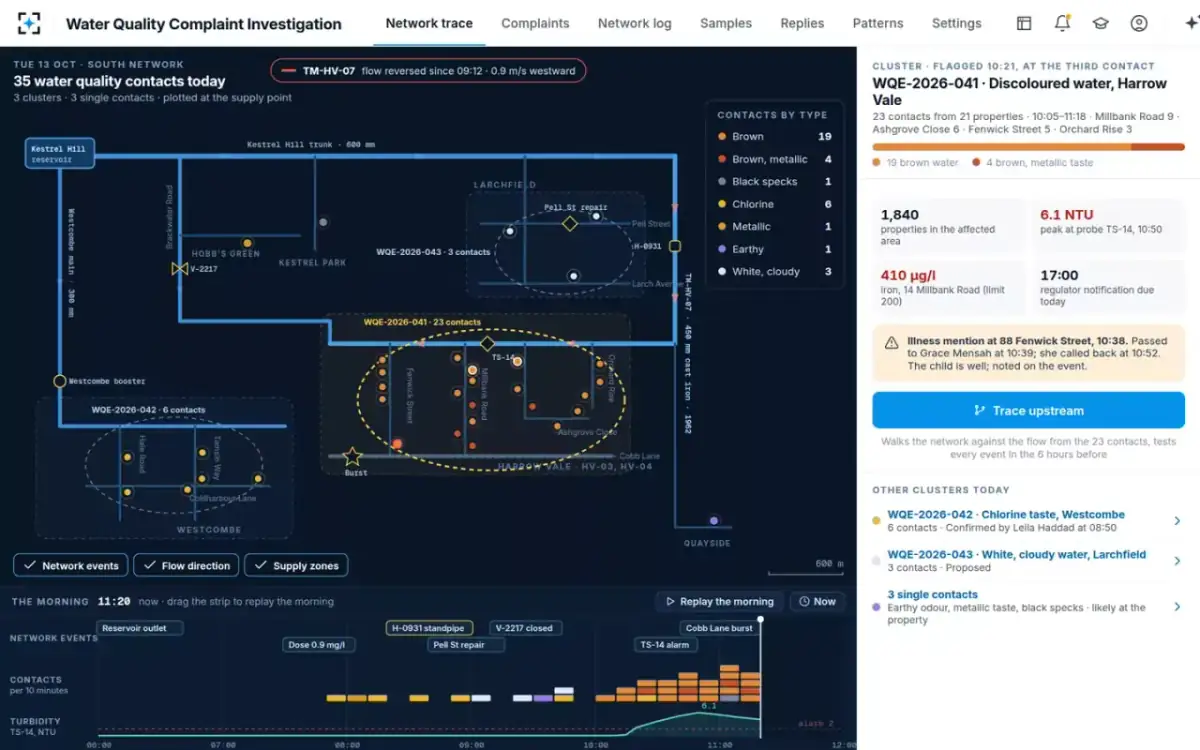
Task: Select the Cobb Lane burst event marker
Action: coord(719,628)
